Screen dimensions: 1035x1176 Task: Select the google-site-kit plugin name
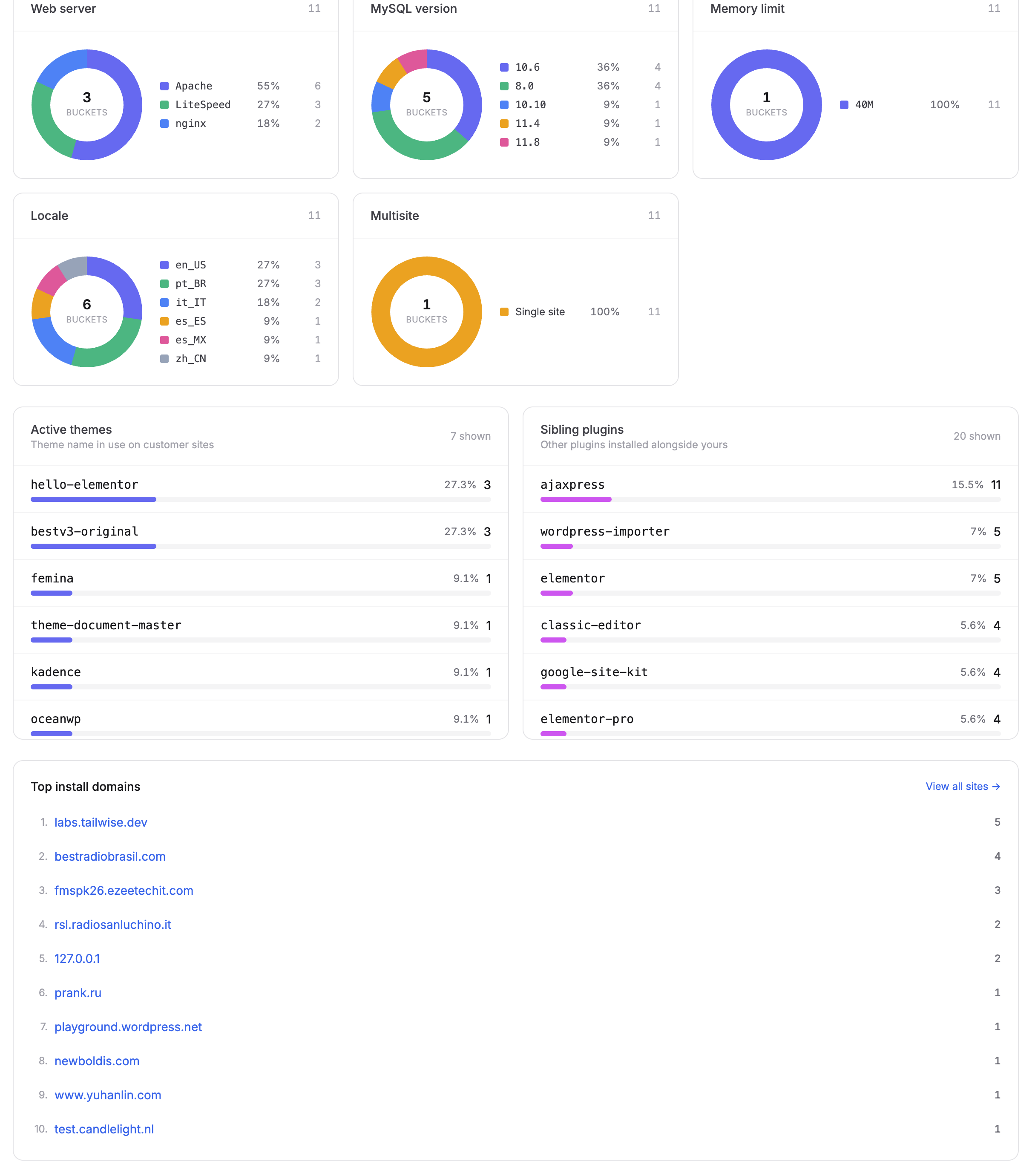(x=594, y=672)
